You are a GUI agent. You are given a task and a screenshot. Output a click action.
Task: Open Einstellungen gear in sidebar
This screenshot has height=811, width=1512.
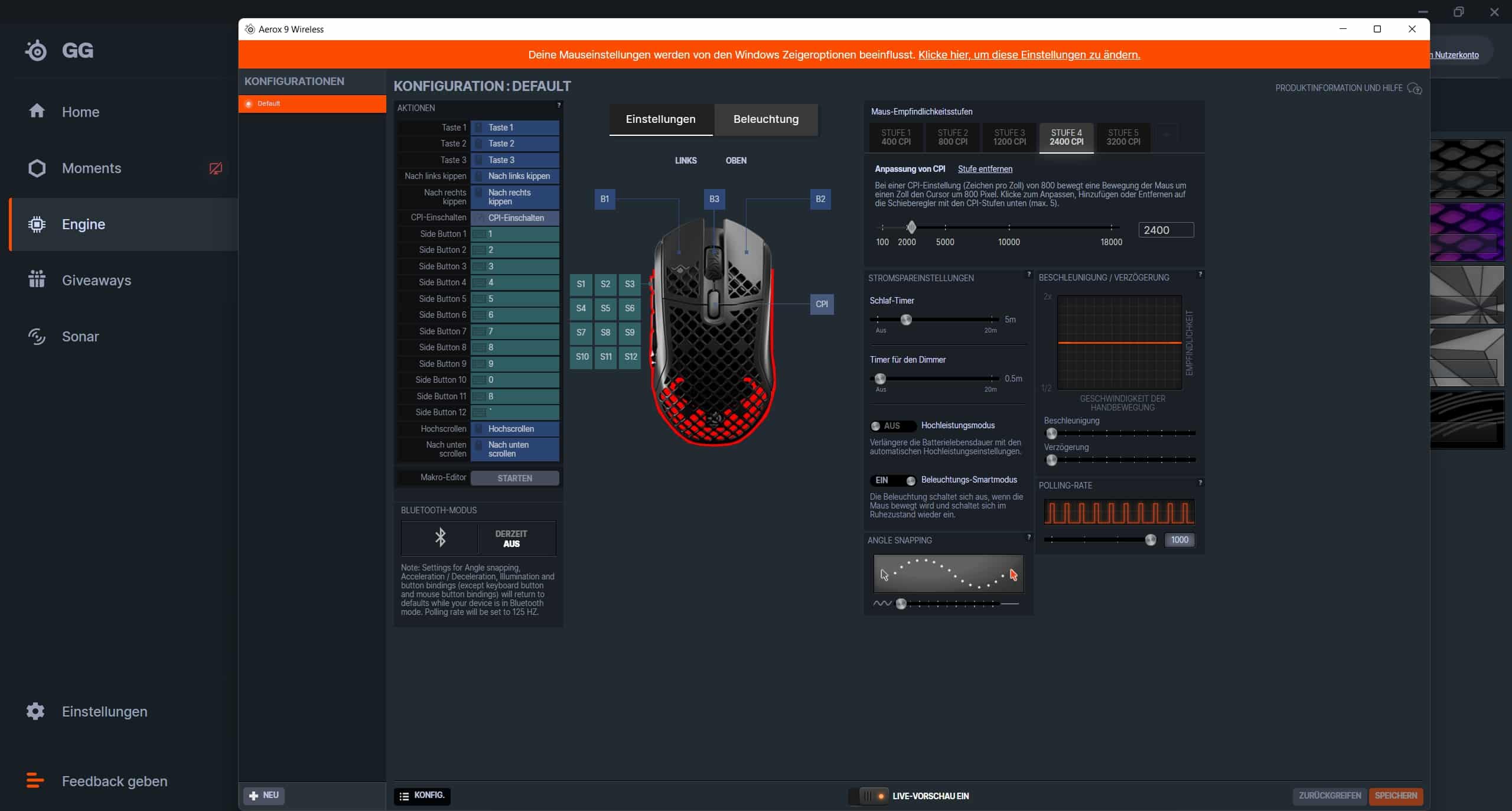35,711
